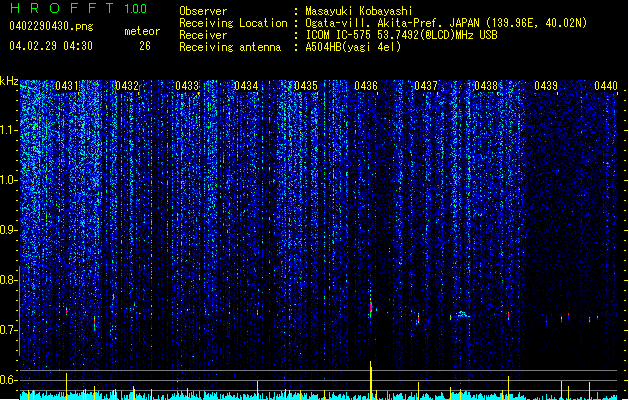This screenshot has height=400, width=629.
Task: Click the 0435 time marker
Action: point(306,85)
